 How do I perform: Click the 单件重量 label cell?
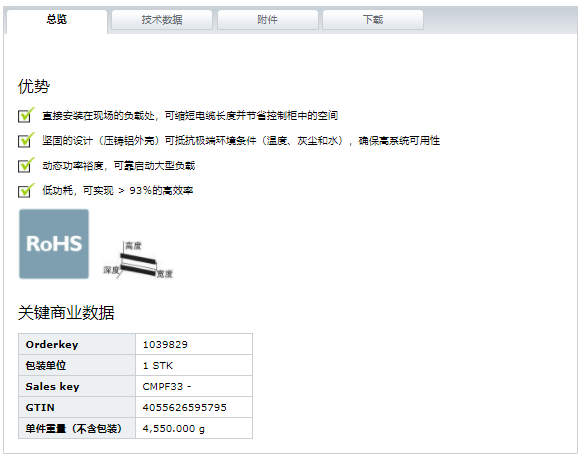[x=77, y=428]
